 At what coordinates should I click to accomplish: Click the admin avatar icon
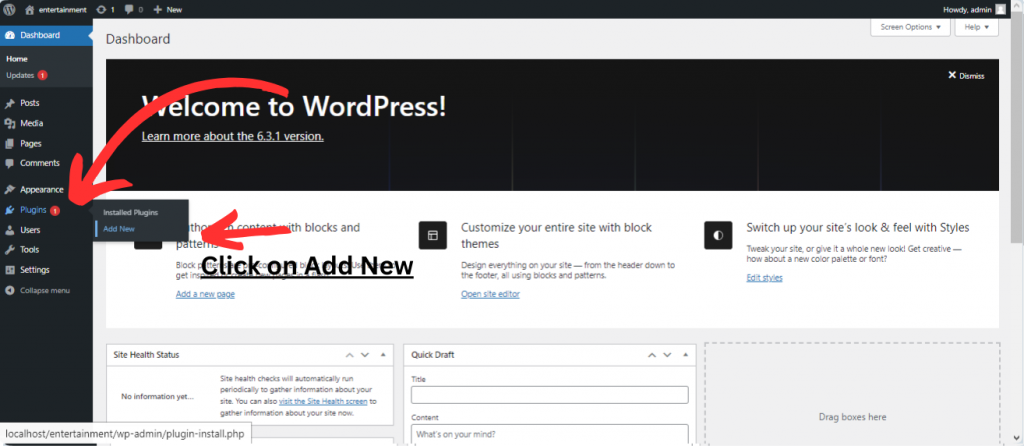pos(1001,9)
